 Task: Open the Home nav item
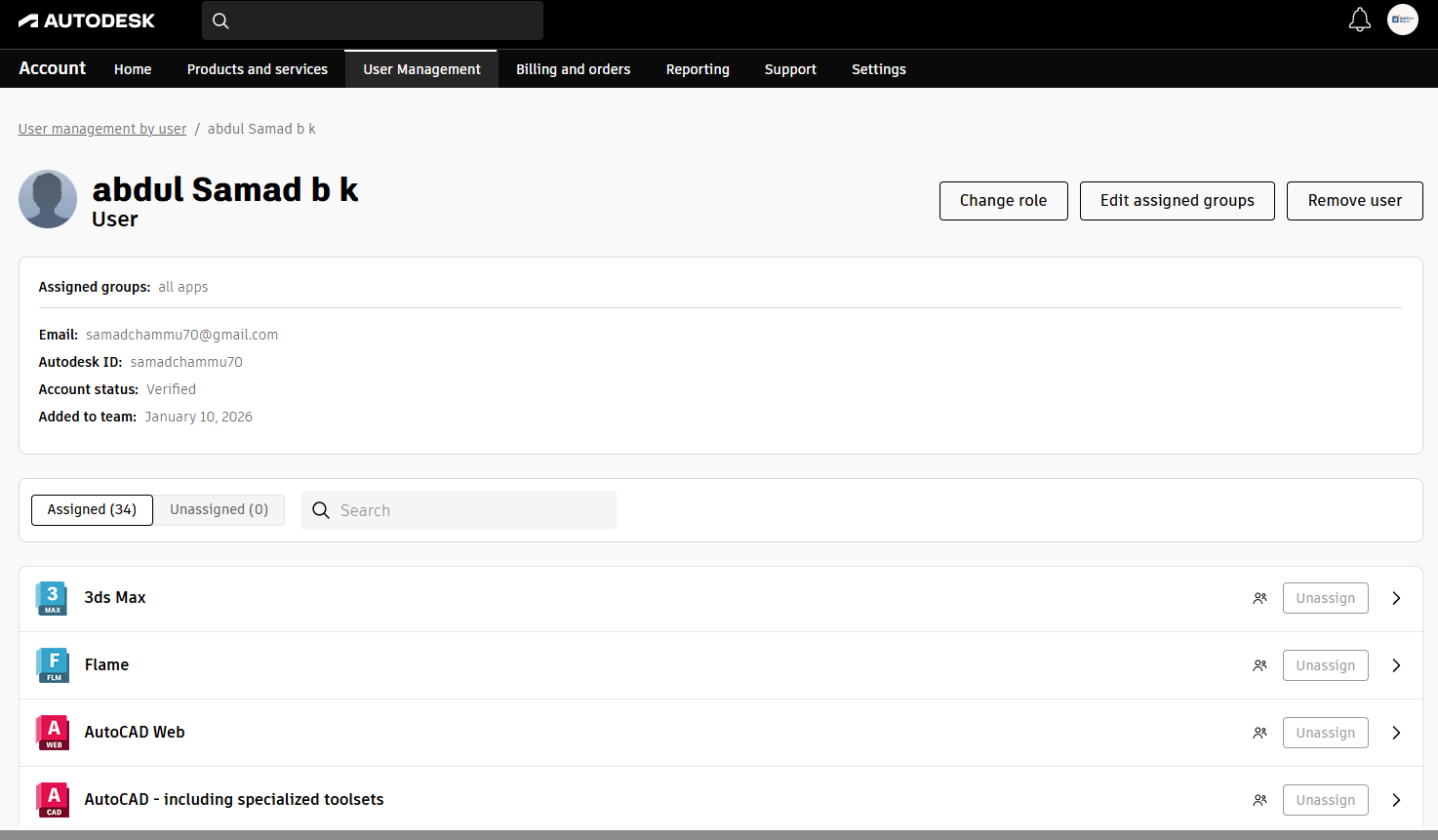pyautogui.click(x=133, y=69)
